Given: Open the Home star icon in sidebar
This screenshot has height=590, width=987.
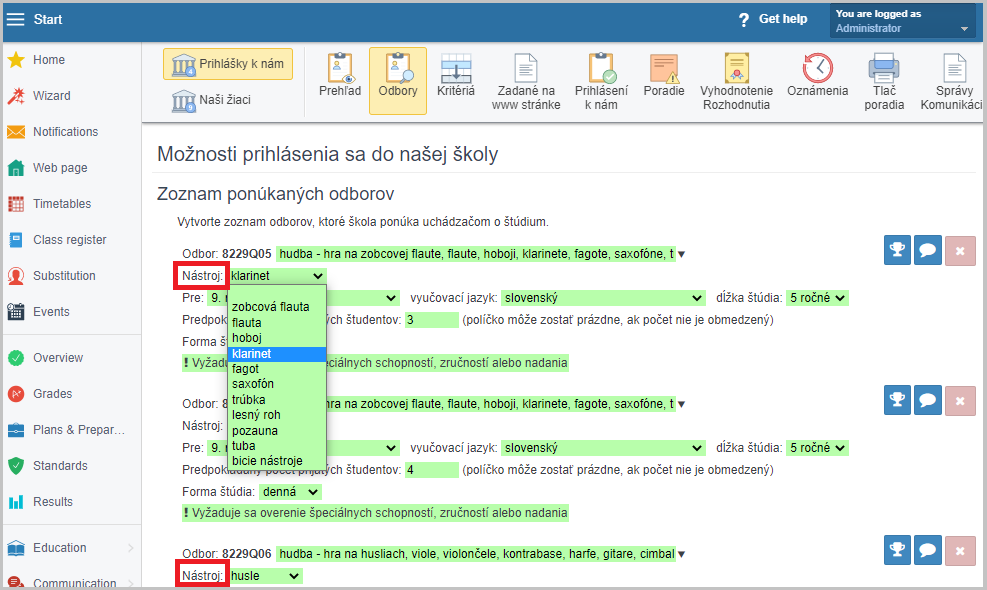Looking at the screenshot, I should click(x=16, y=60).
